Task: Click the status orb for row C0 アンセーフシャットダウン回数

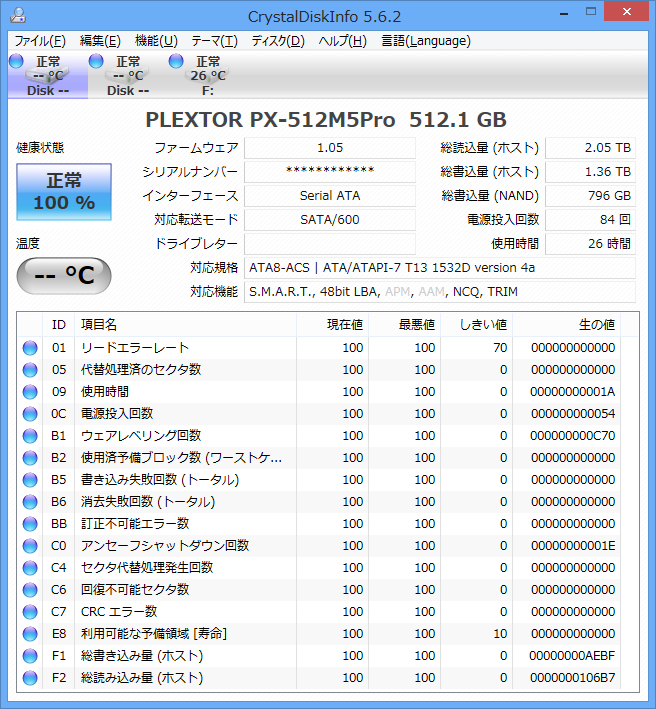Action: 30,546
